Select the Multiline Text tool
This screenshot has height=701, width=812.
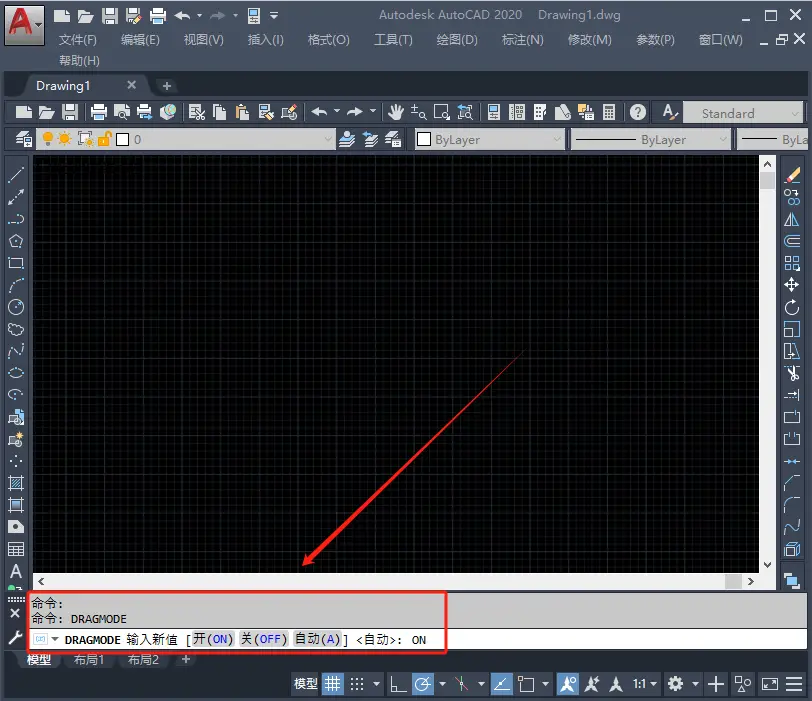[x=16, y=571]
